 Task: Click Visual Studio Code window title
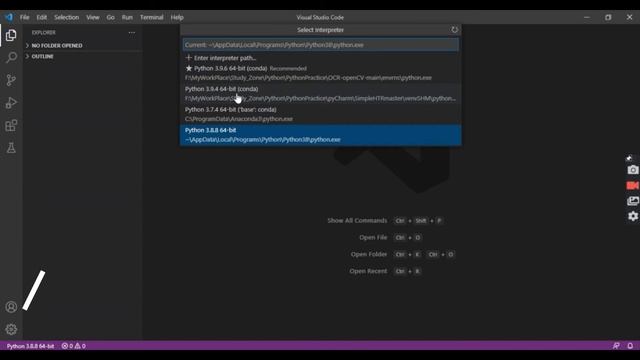[320, 17]
